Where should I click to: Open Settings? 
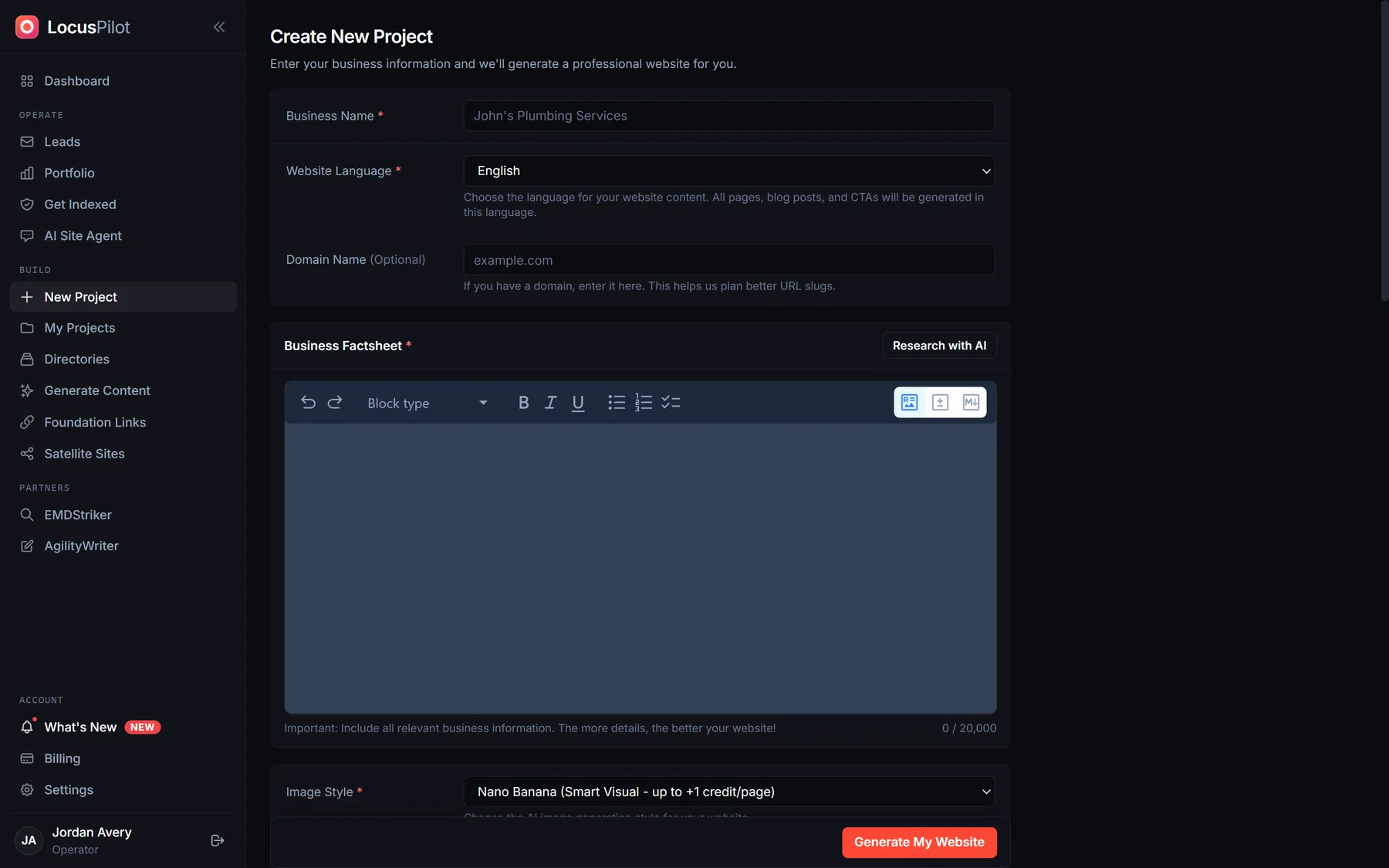coord(123,790)
